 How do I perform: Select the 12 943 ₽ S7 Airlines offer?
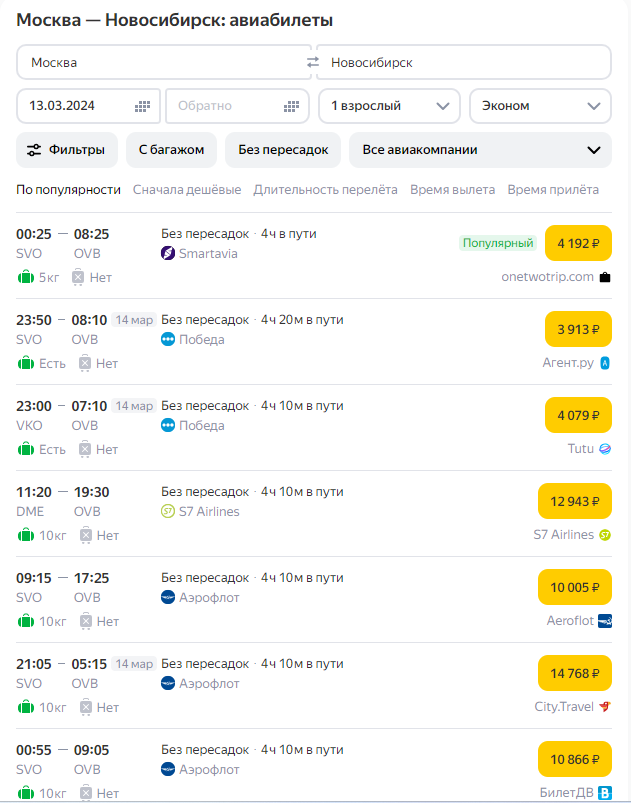574,501
